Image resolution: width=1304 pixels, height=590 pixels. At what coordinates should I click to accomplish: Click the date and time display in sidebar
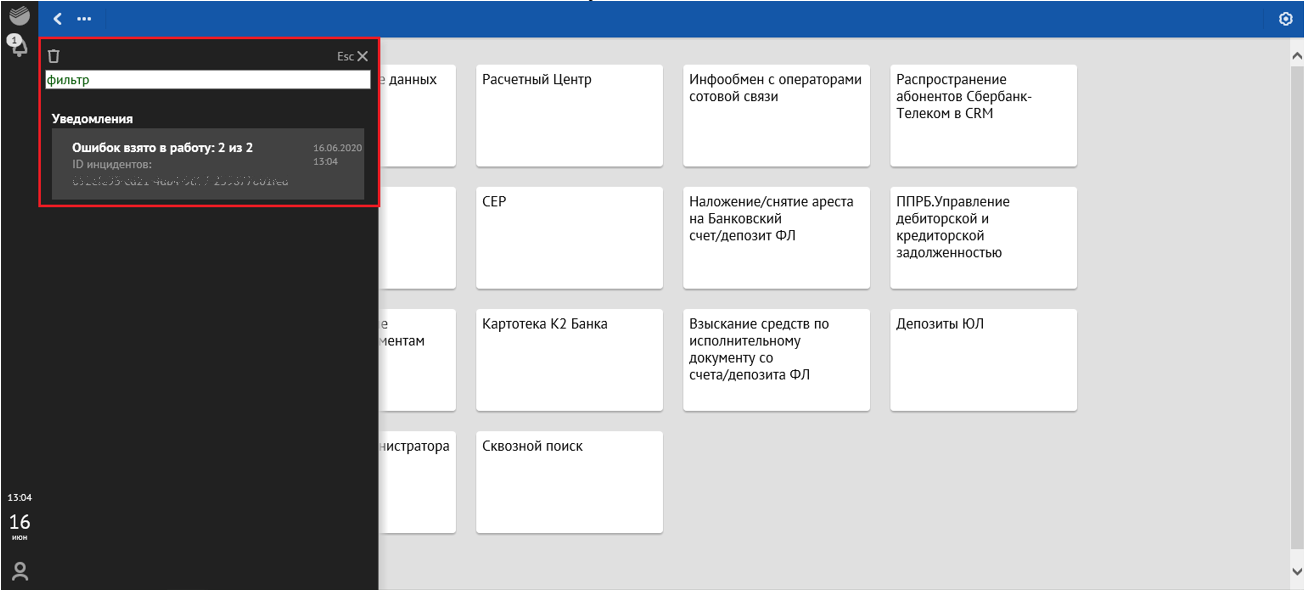pos(19,518)
